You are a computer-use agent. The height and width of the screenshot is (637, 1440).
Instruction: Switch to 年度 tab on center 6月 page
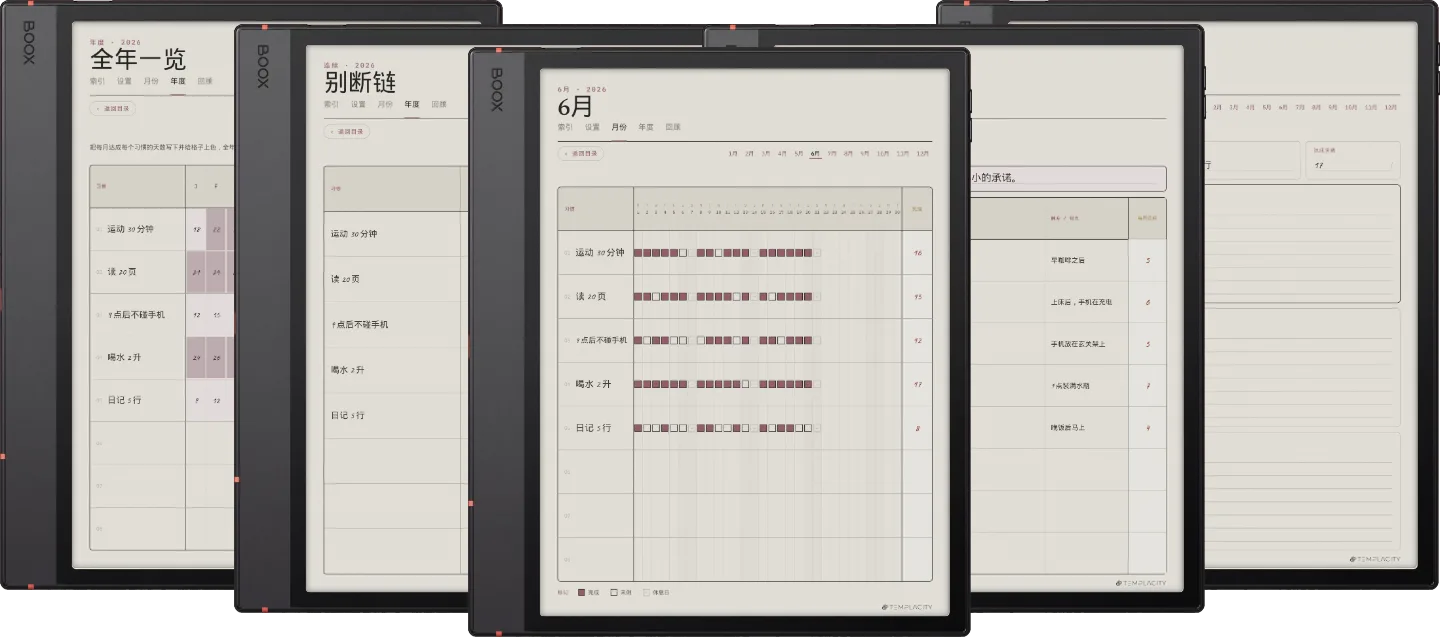(646, 127)
